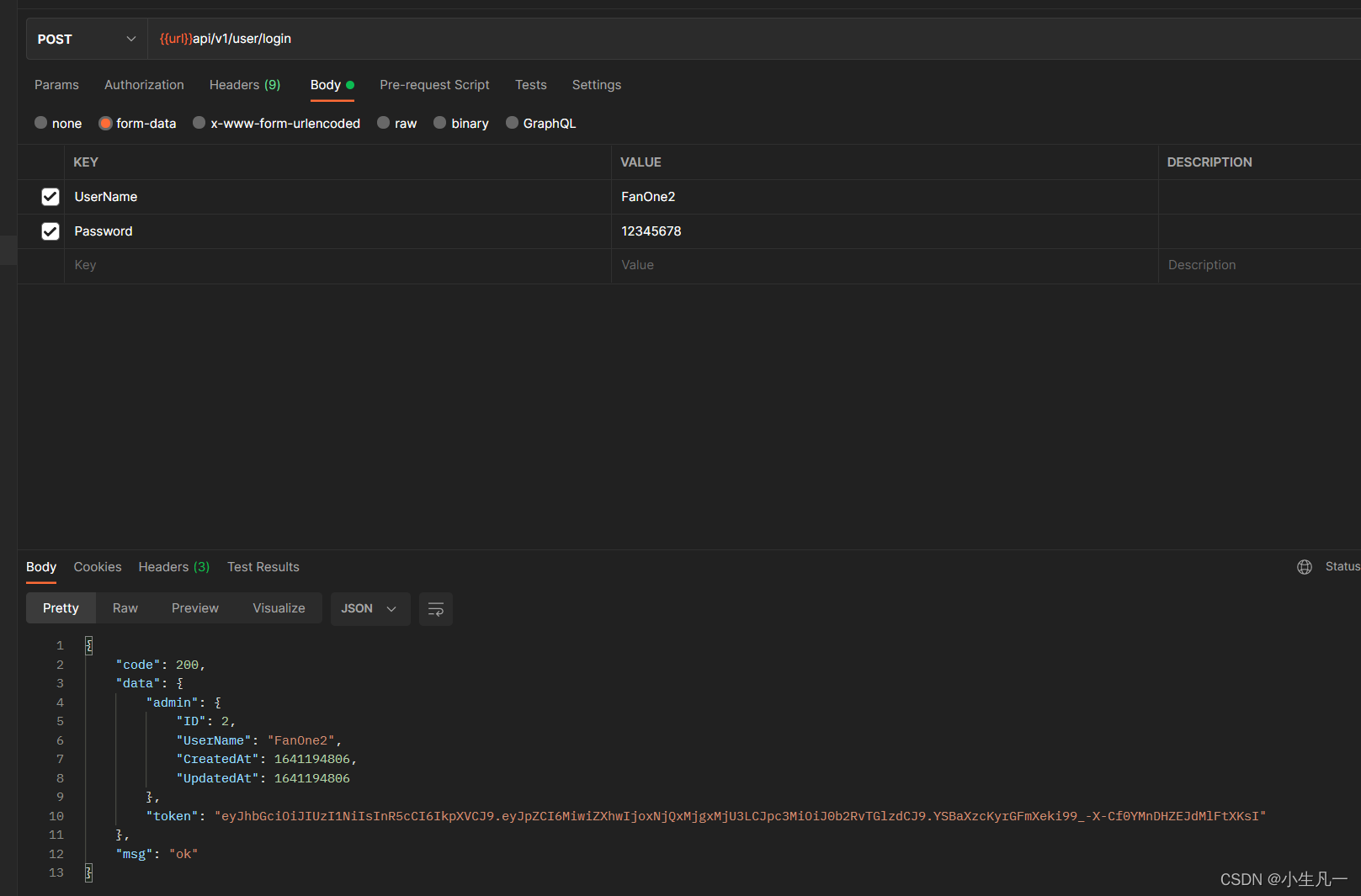Click the empty Key placeholder field
This screenshot has width=1361, height=896.
click(x=338, y=265)
